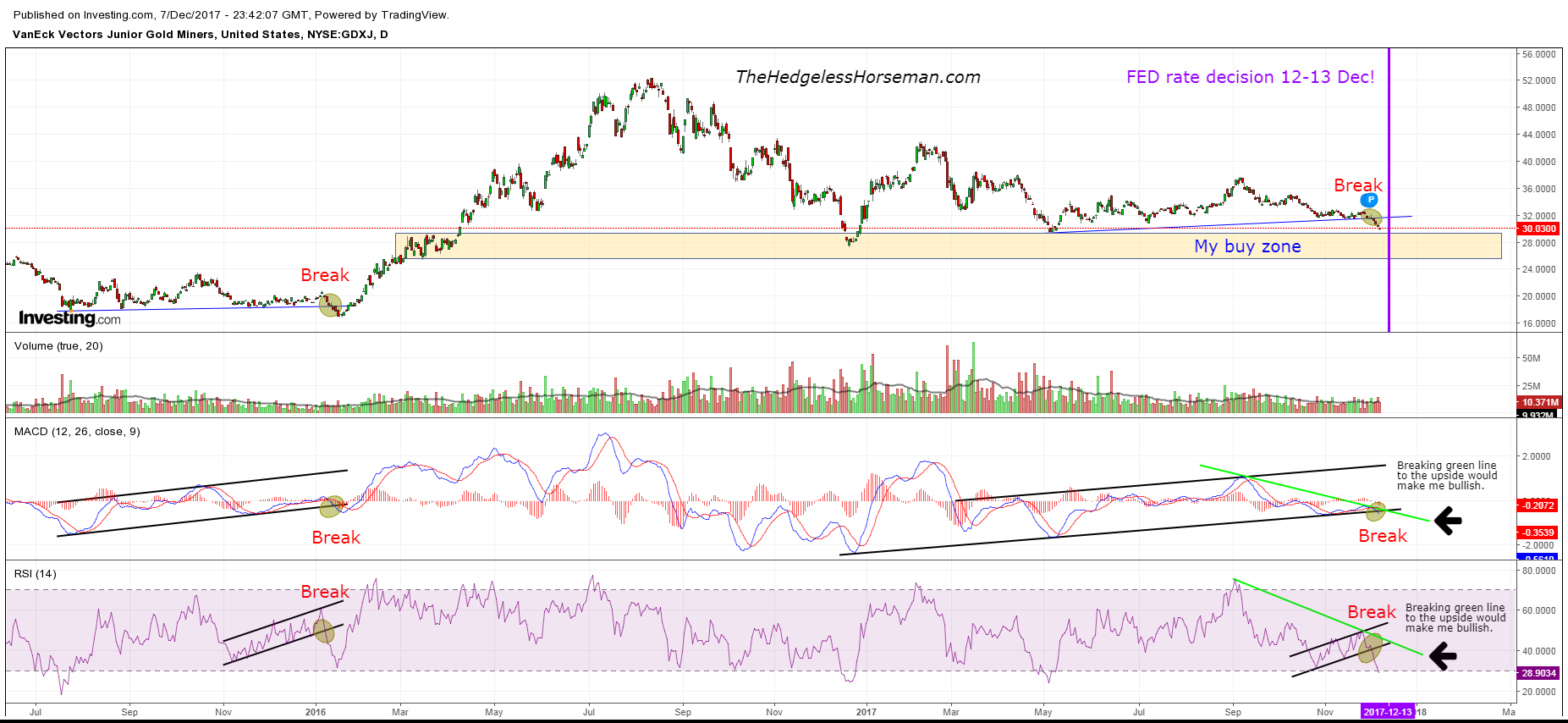Click the 60.0000 RSI axis label
Screen dimensions: 1568x723
click(x=1538, y=611)
